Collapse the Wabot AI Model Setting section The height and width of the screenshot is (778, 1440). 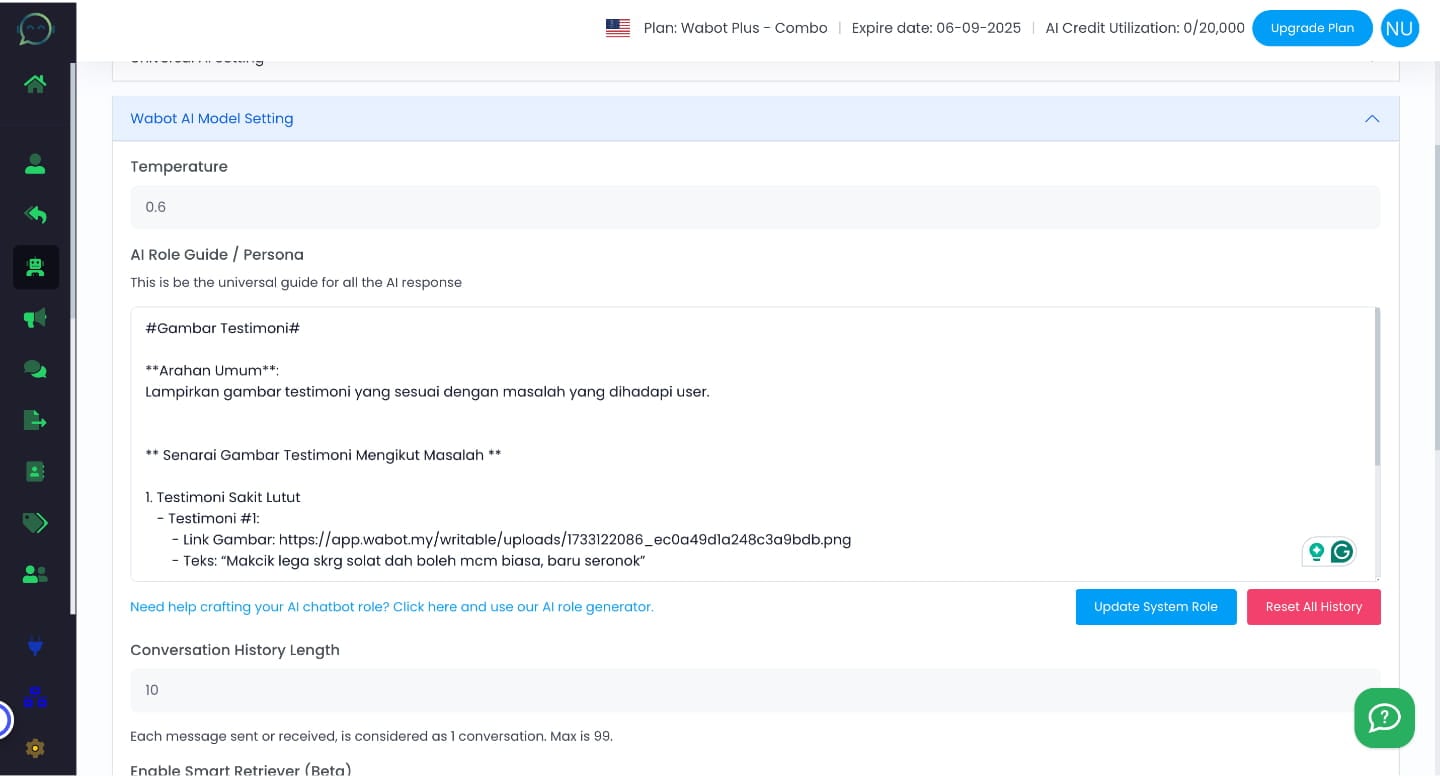pos(1372,118)
